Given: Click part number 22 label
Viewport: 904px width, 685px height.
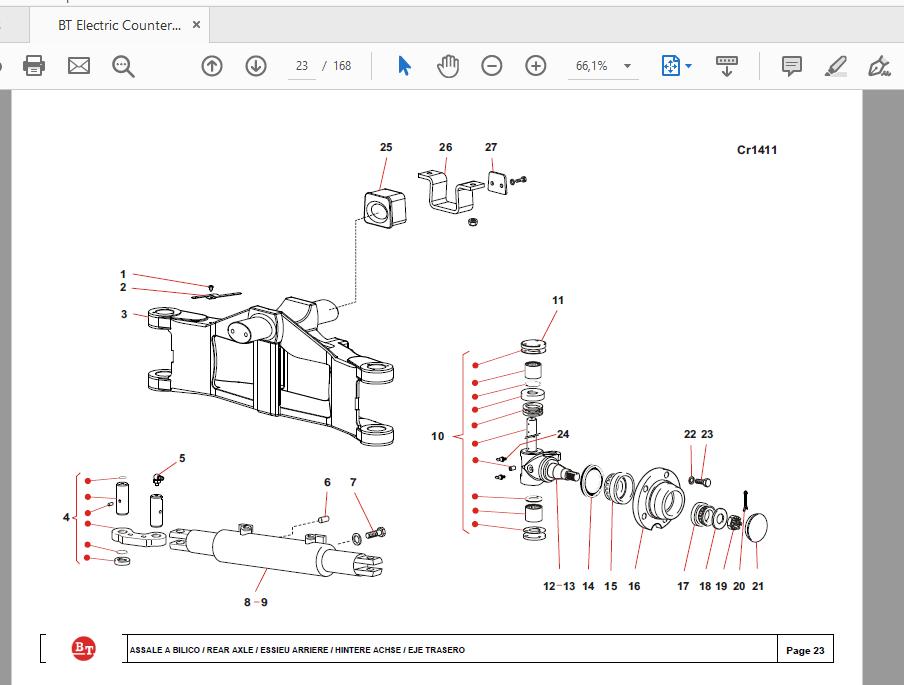Looking at the screenshot, I should click(x=690, y=434).
